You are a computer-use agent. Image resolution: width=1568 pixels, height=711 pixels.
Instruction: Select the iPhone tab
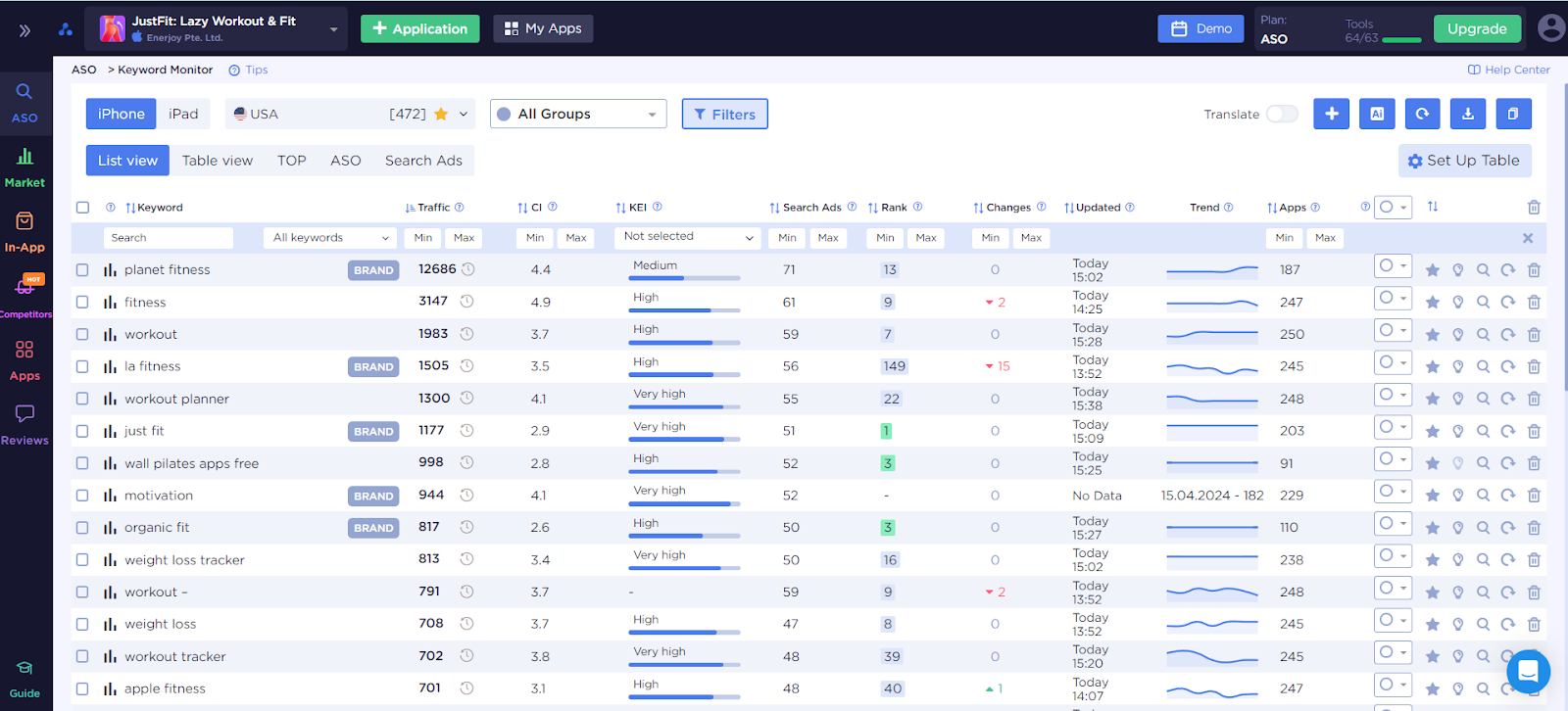[122, 114]
